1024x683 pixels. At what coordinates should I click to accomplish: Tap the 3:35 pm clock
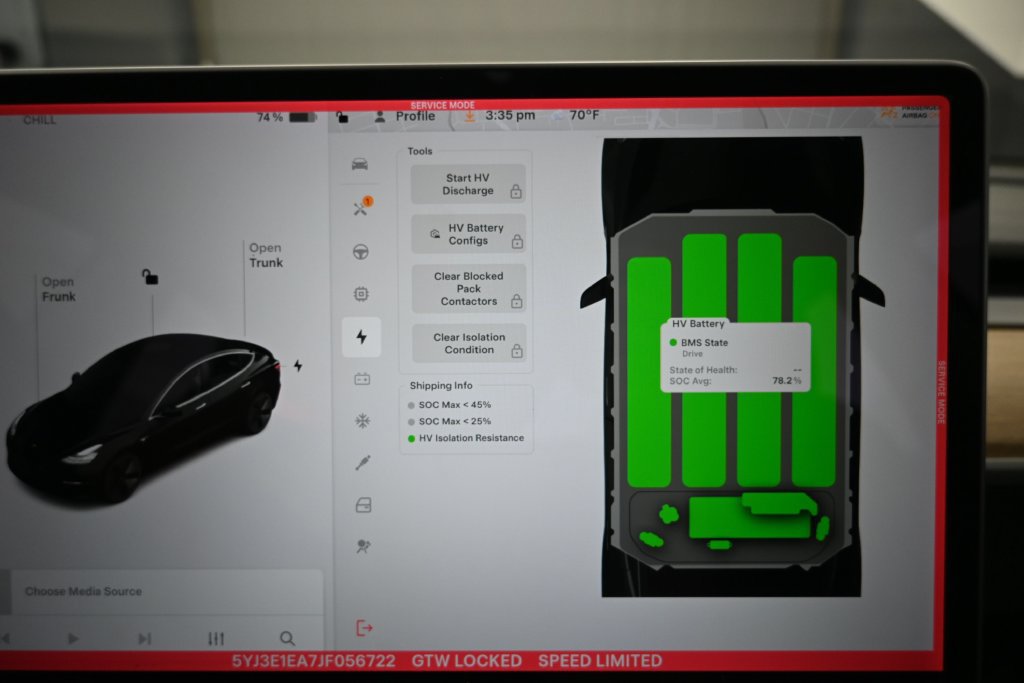tap(510, 116)
